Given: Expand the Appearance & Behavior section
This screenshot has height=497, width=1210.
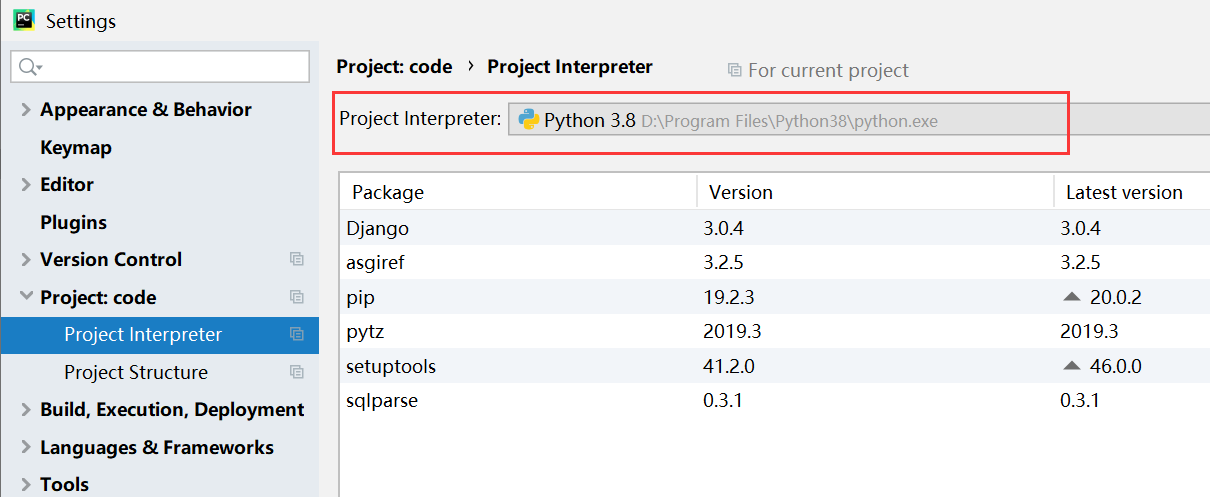Looking at the screenshot, I should point(26,110).
